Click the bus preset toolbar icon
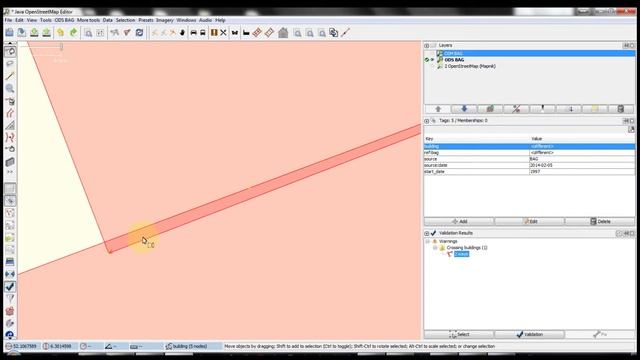 point(202,33)
